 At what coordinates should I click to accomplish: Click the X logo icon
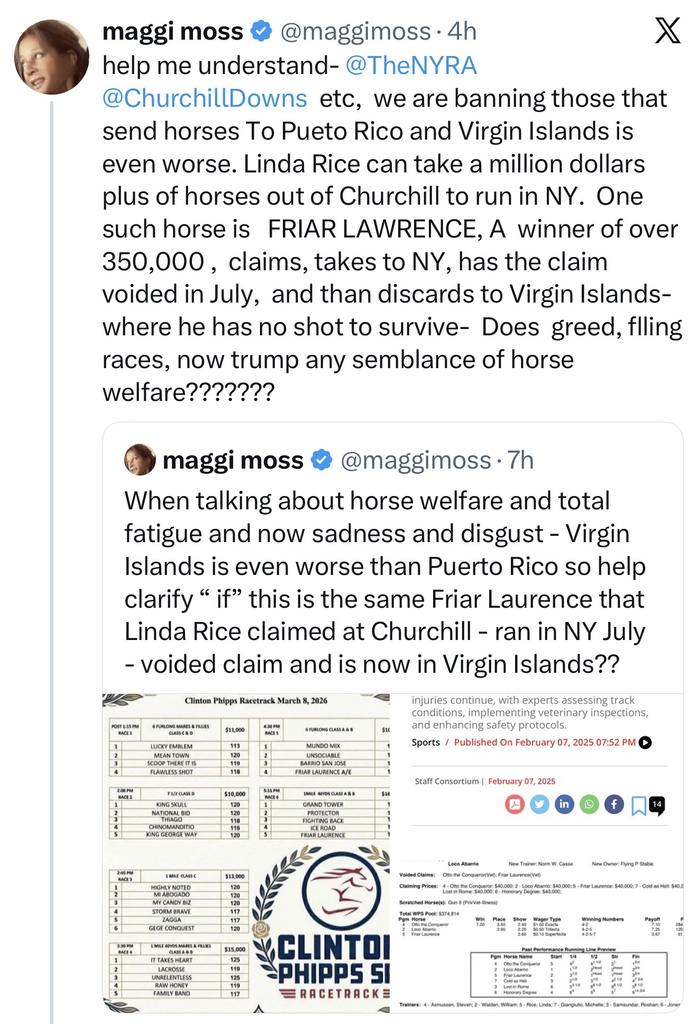[x=667, y=32]
